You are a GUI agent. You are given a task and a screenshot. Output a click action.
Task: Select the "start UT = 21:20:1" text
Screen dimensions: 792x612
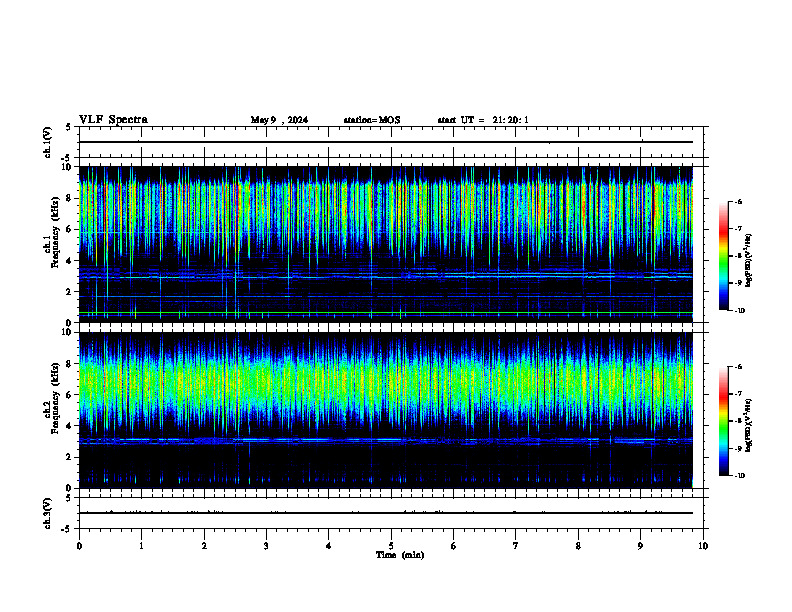[483, 120]
